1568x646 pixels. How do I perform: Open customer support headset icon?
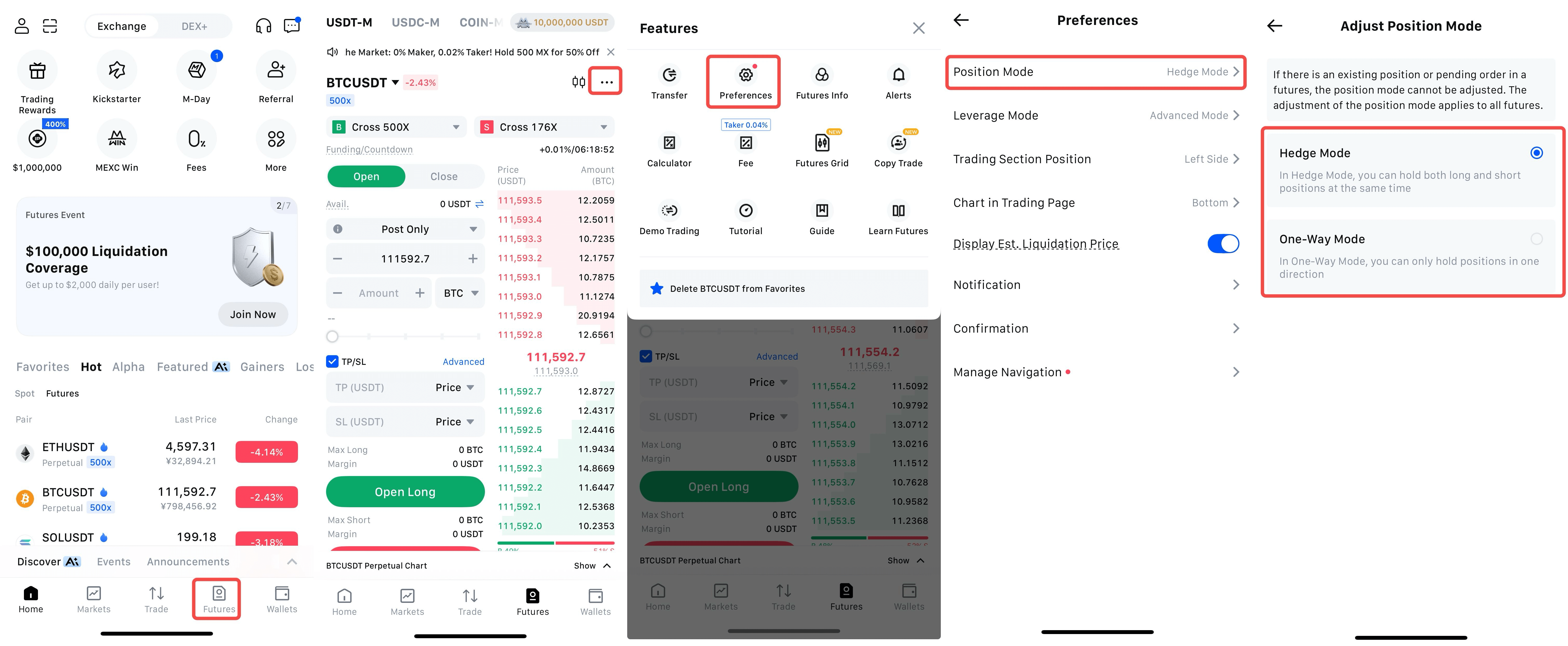[264, 25]
